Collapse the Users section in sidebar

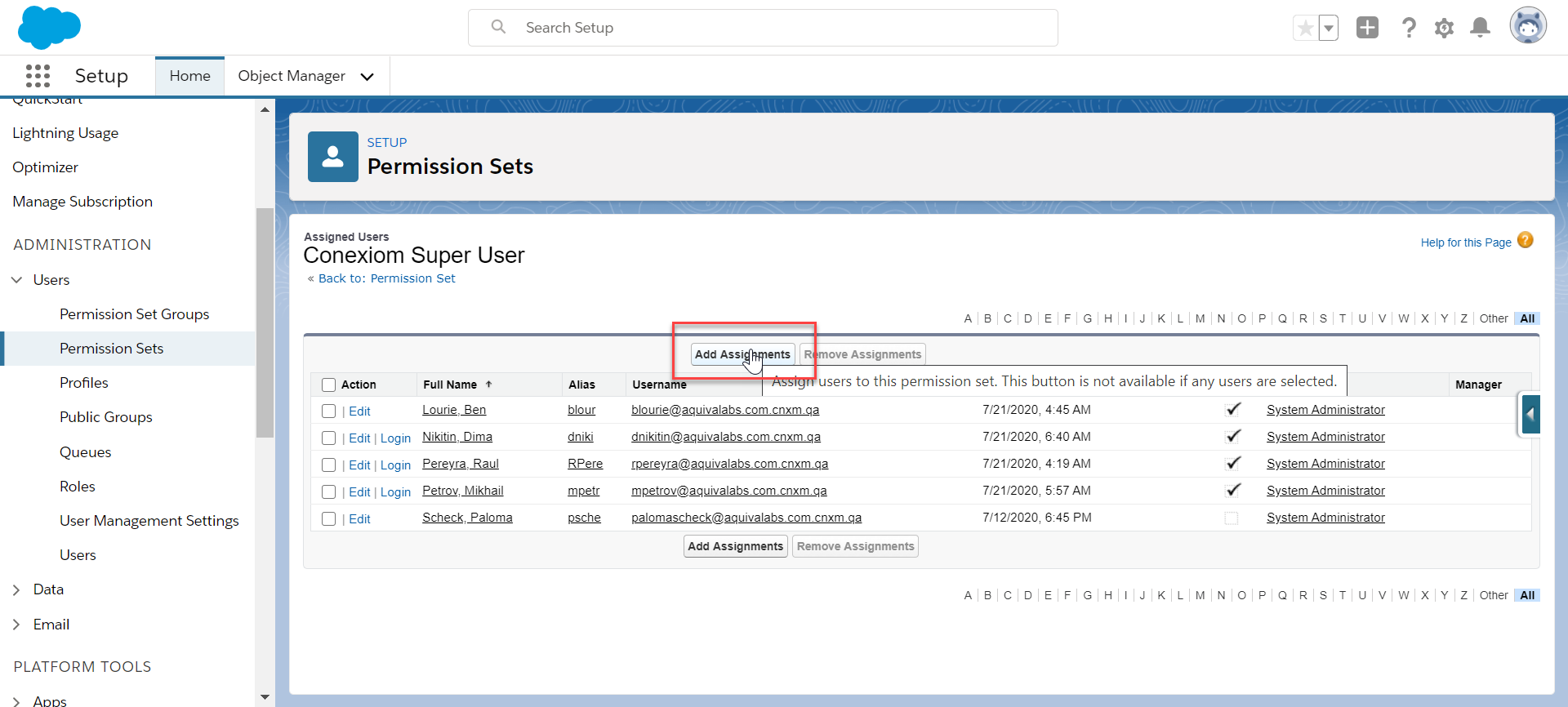16,280
